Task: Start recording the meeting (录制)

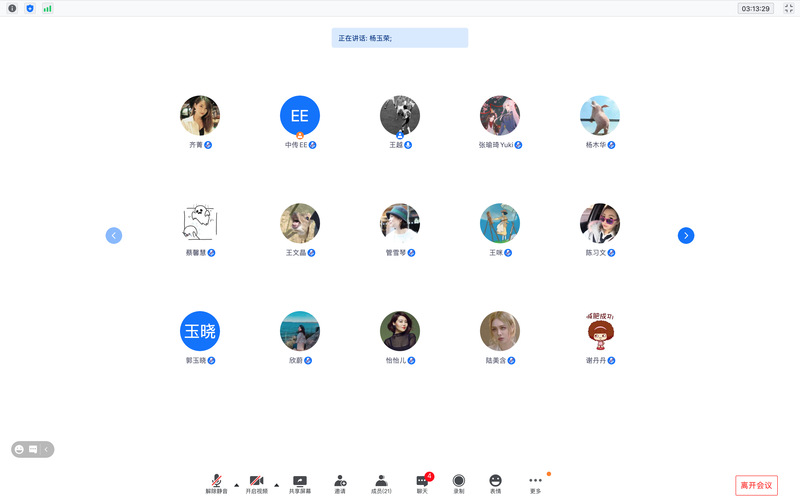Action: tap(459, 482)
